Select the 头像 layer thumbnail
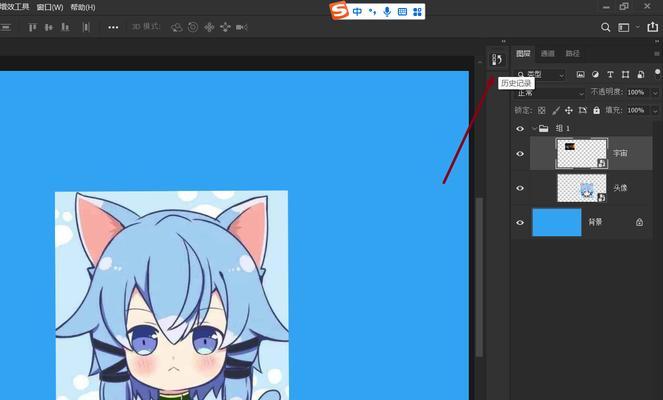The height and width of the screenshot is (400, 663). (582, 188)
